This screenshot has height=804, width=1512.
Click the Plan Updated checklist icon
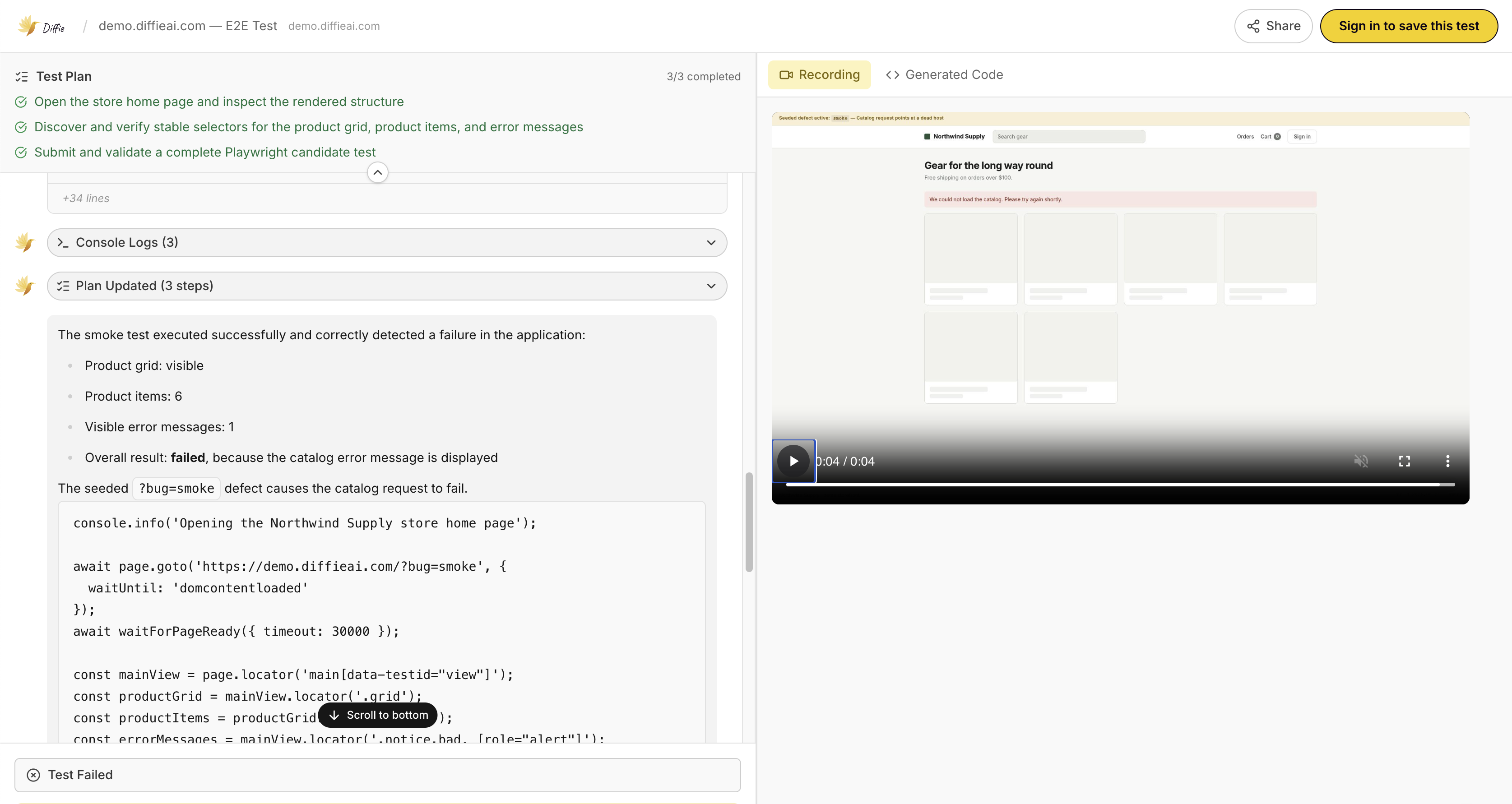coord(63,286)
